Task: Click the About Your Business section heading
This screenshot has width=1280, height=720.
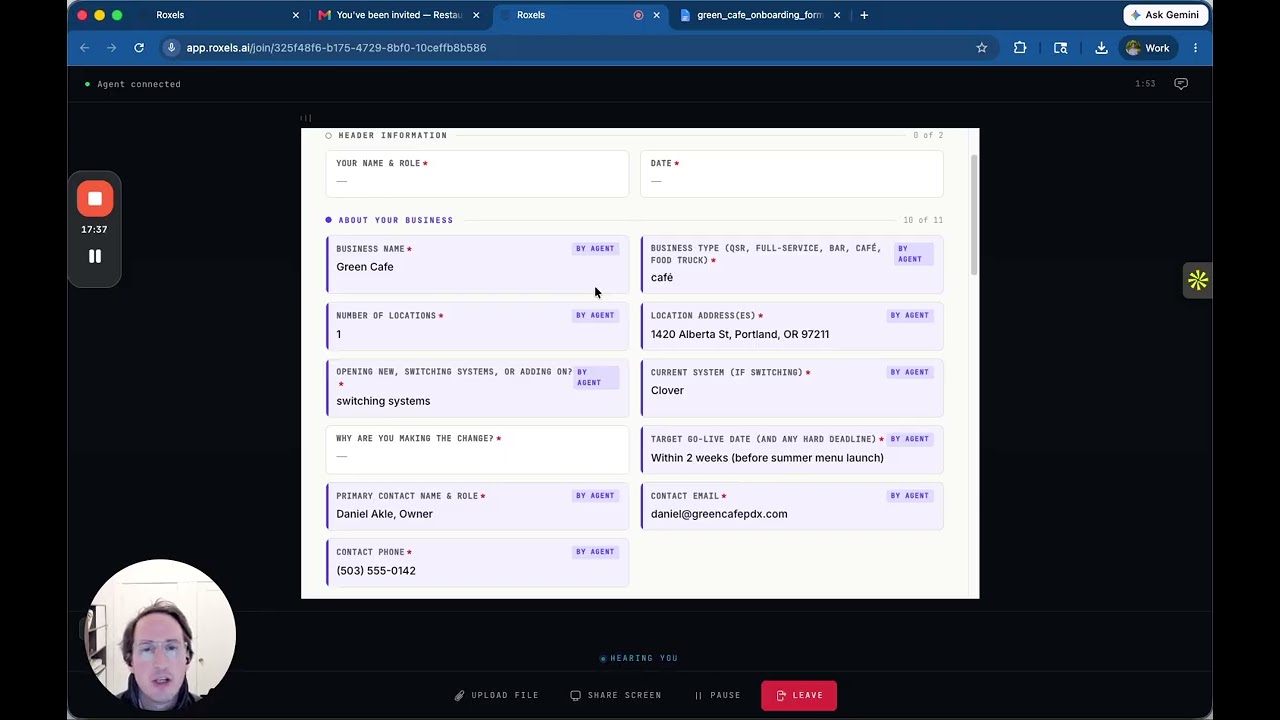Action: click(x=395, y=220)
